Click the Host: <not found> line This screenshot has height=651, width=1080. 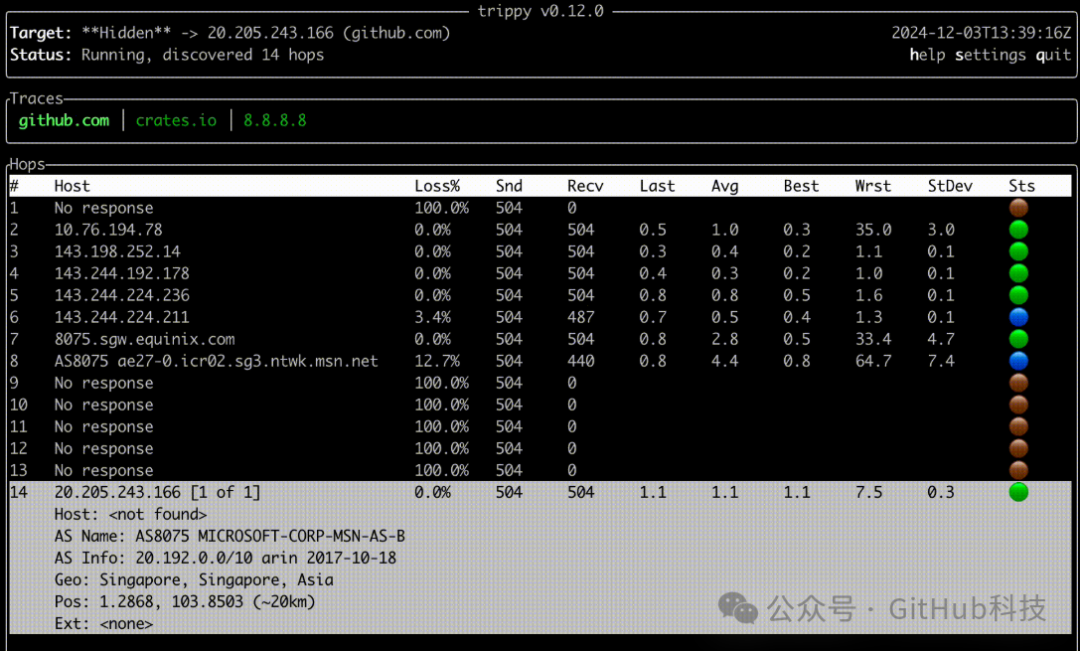[x=131, y=514]
